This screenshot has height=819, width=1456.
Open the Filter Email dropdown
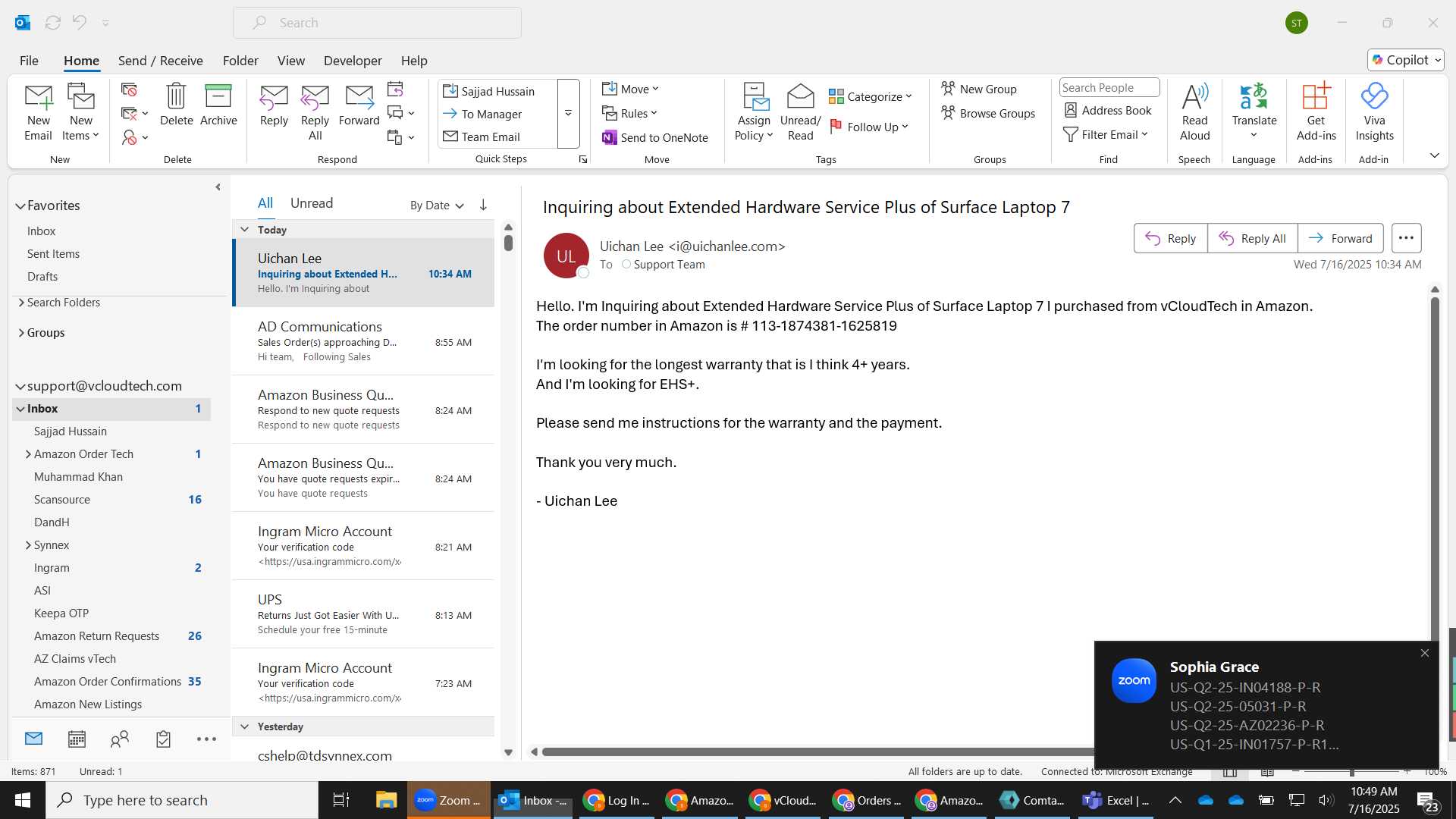pyautogui.click(x=1106, y=134)
